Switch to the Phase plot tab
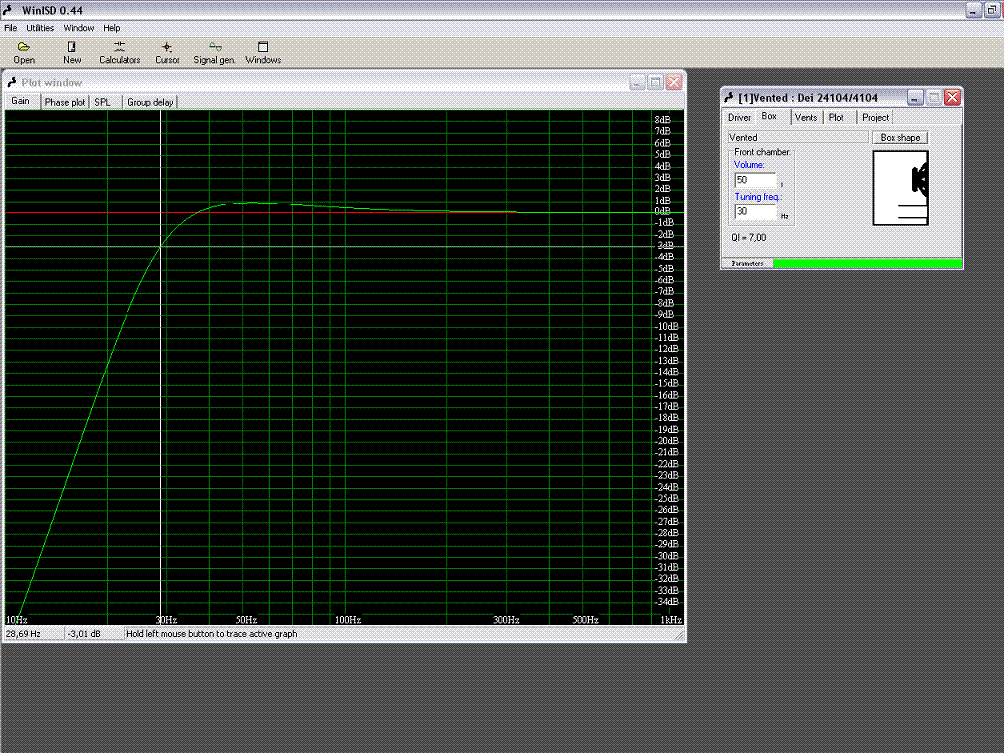1004x753 pixels. [64, 102]
